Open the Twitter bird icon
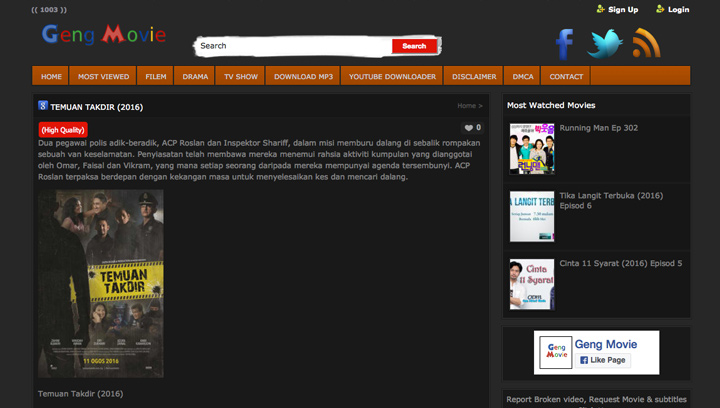 pyautogui.click(x=604, y=43)
